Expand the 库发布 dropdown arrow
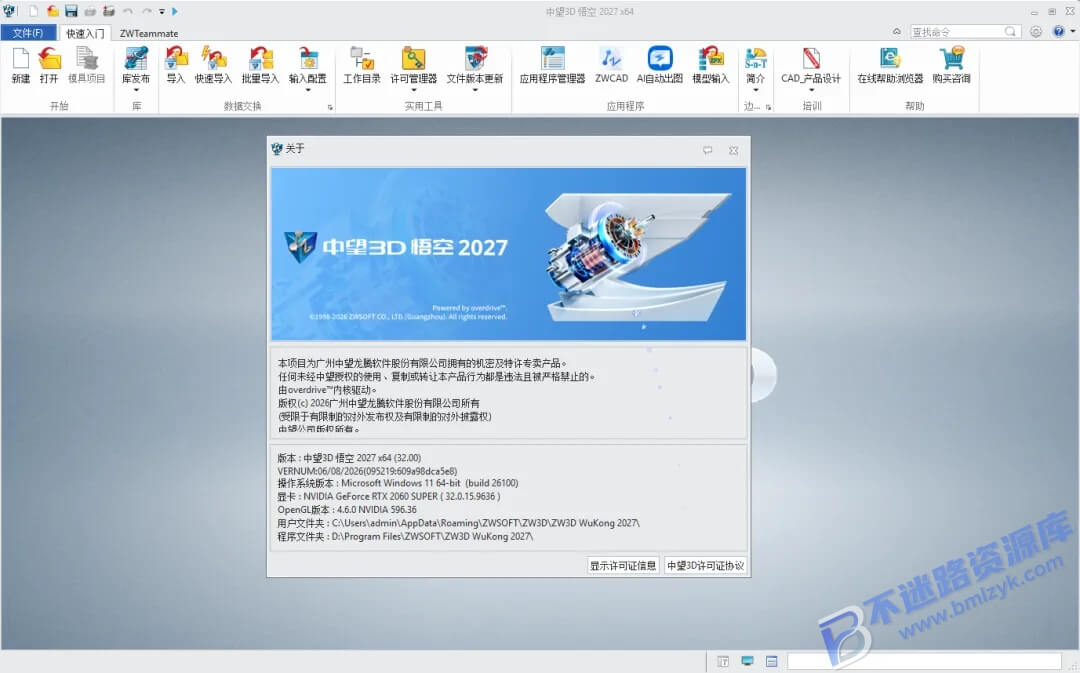1080x673 pixels. (136, 90)
